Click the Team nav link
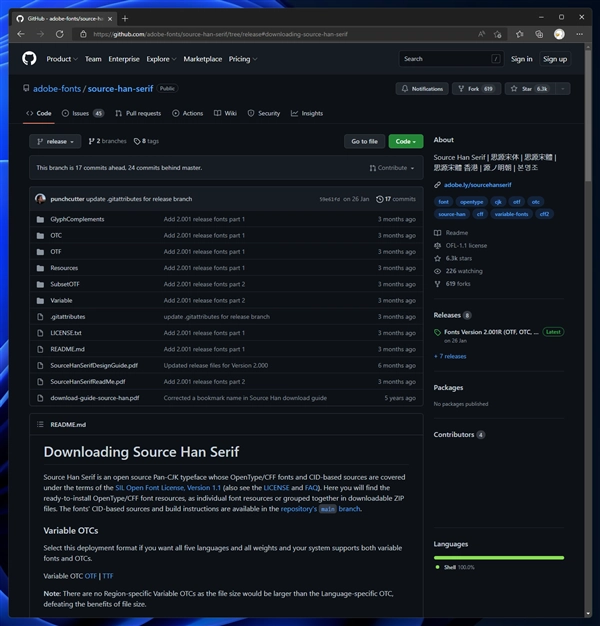Viewport: 600px width, 626px height. click(93, 59)
